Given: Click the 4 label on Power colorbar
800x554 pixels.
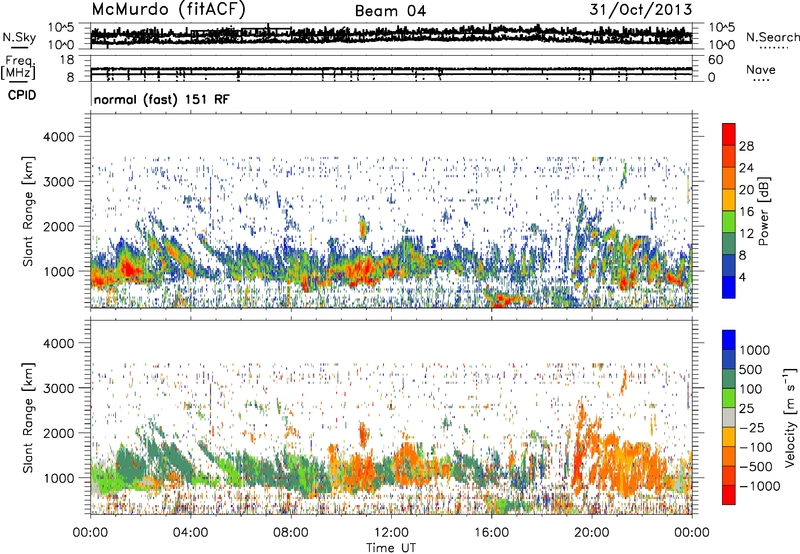Looking at the screenshot, I should coord(742,277).
